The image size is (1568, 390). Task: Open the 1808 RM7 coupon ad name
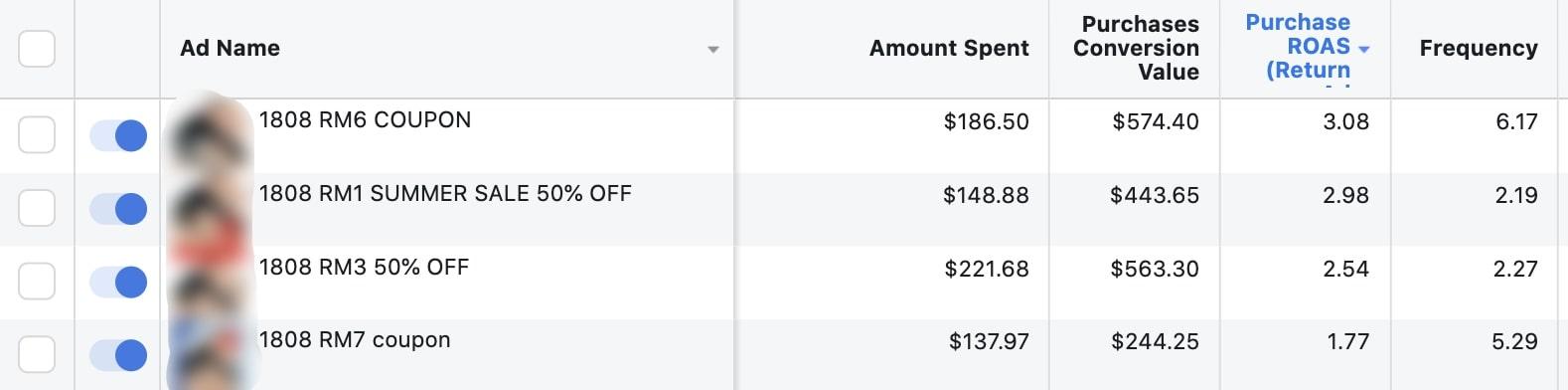click(x=355, y=340)
